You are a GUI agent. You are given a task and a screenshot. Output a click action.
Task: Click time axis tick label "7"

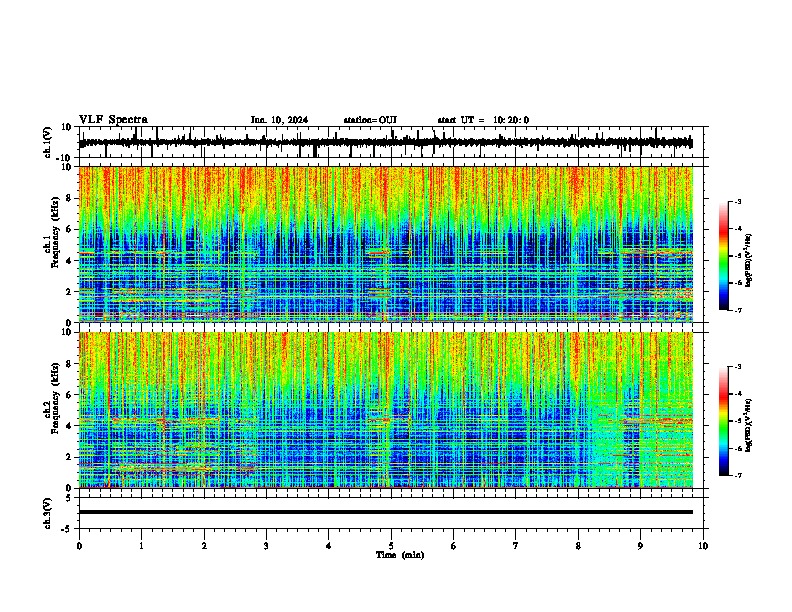(x=516, y=546)
